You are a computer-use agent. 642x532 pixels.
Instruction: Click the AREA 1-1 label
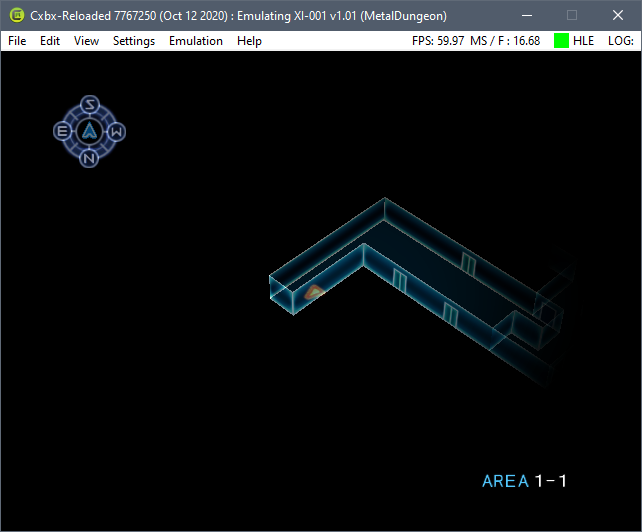(x=524, y=481)
